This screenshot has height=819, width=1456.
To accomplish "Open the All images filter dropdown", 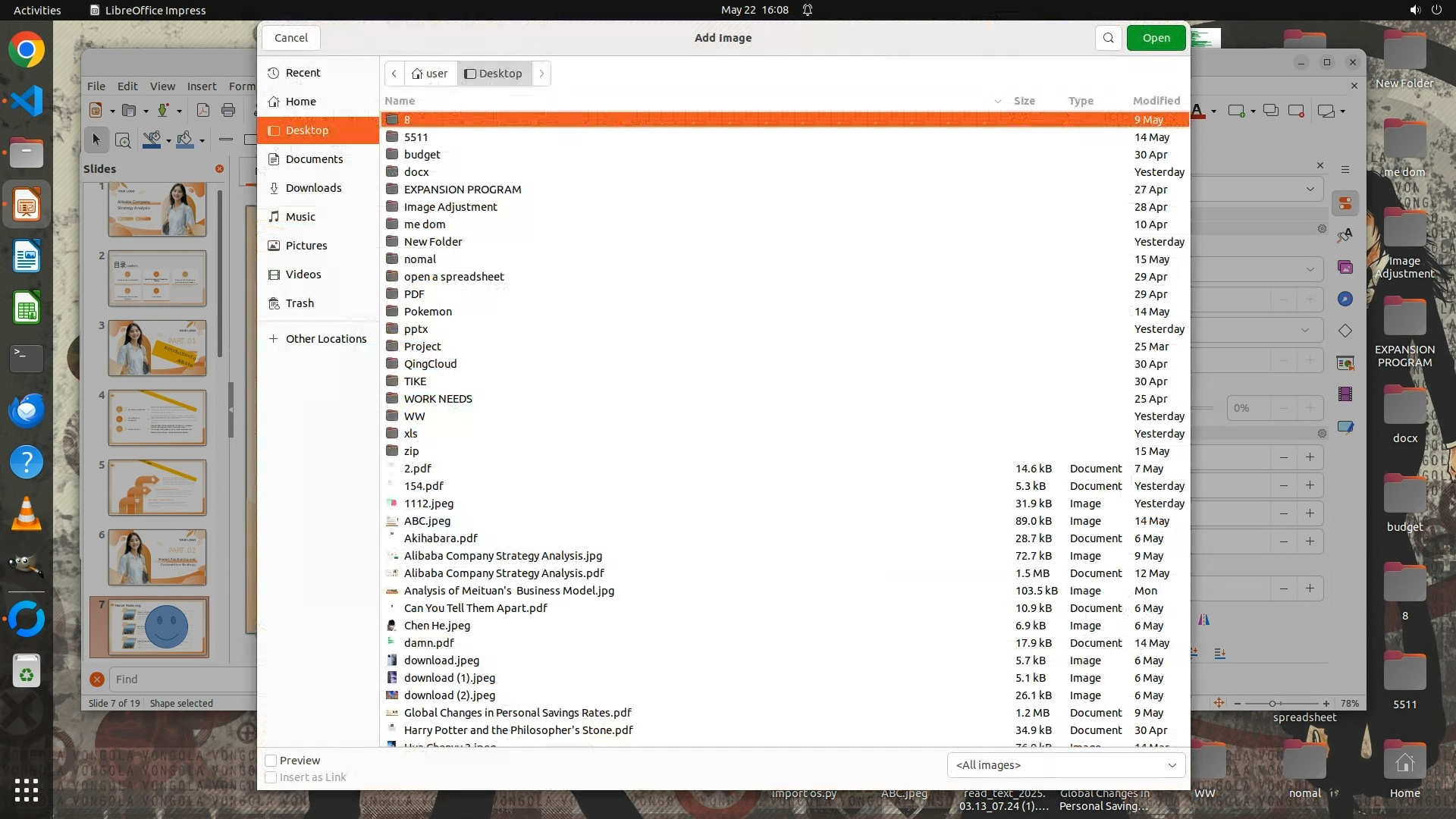I will coord(1065,765).
